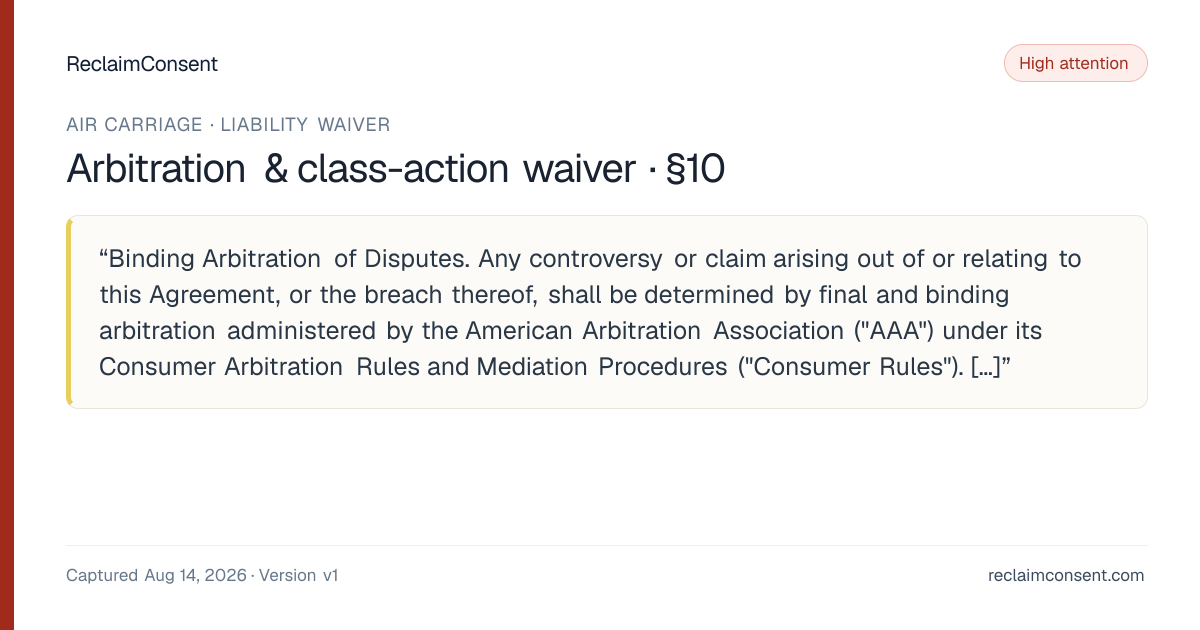Expand the truncated […] clause ellipsis

tap(985, 367)
